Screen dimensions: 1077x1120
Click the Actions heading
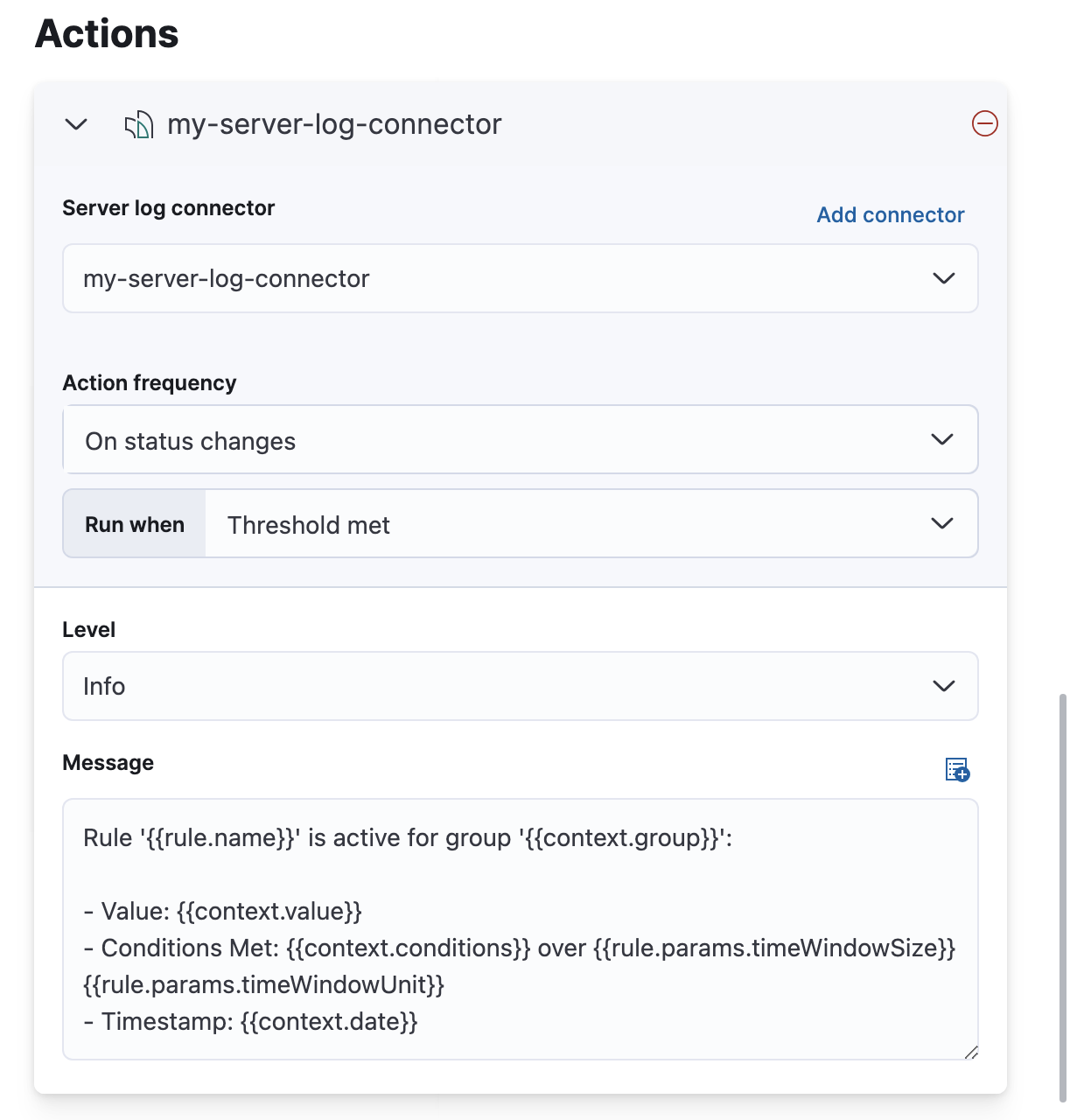106,33
